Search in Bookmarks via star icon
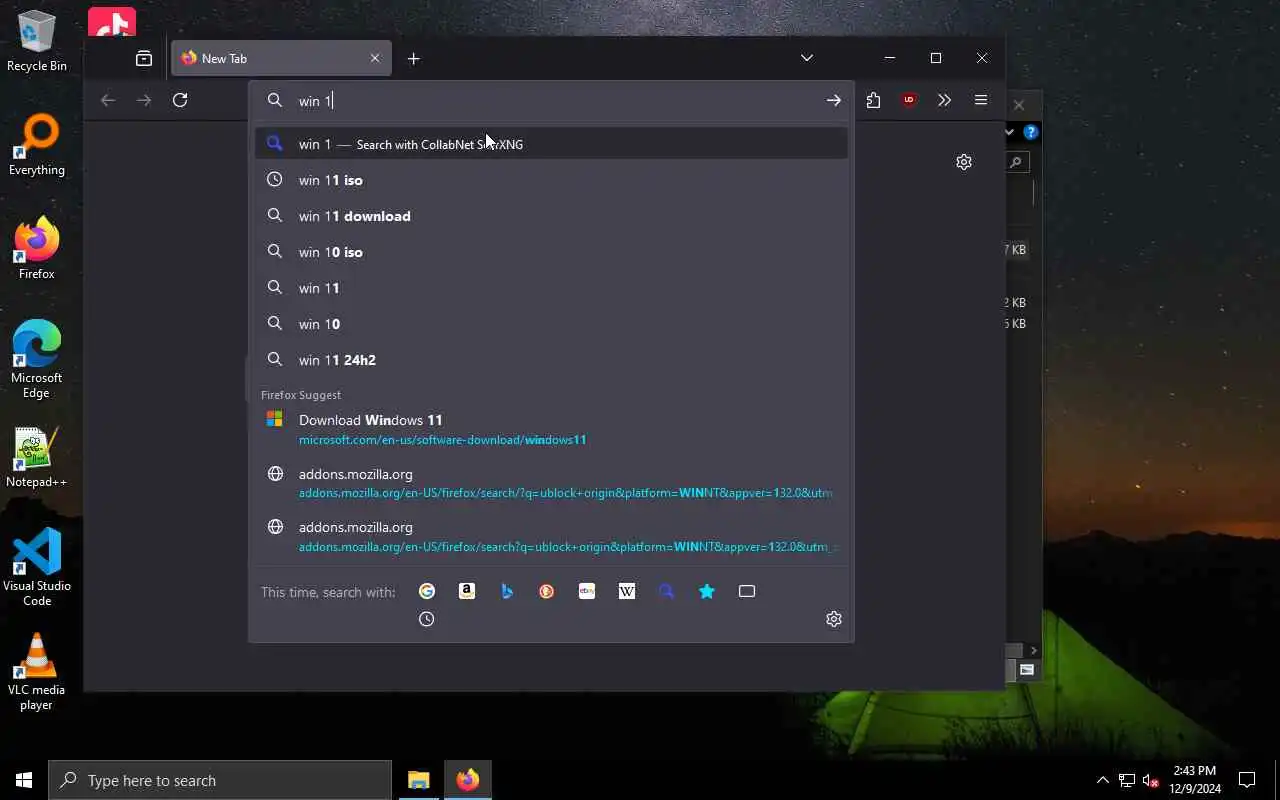 707,591
